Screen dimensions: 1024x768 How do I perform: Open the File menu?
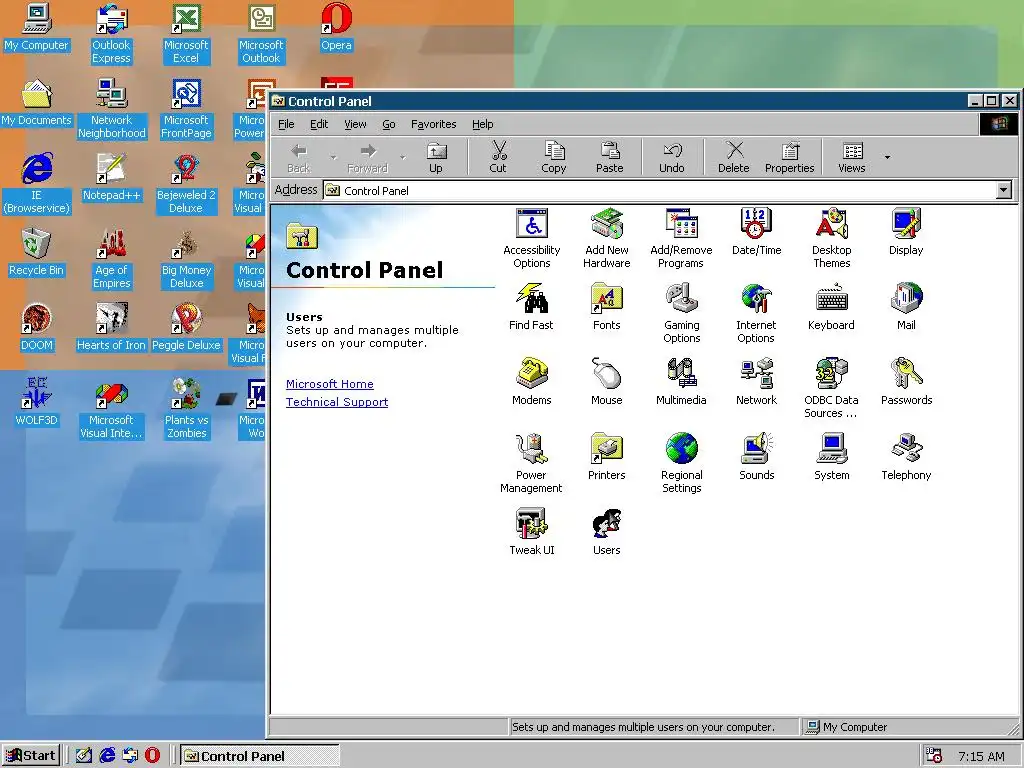[x=286, y=124]
